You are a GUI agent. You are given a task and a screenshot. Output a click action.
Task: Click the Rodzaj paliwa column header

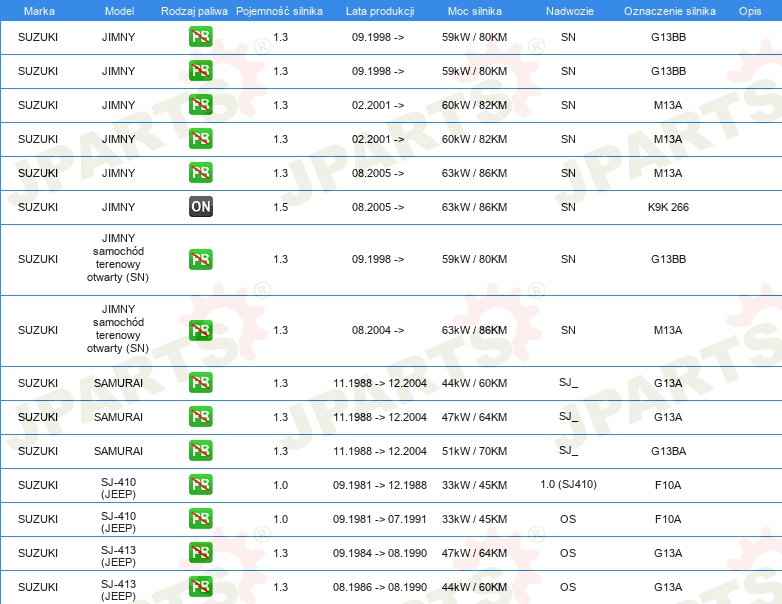click(194, 11)
